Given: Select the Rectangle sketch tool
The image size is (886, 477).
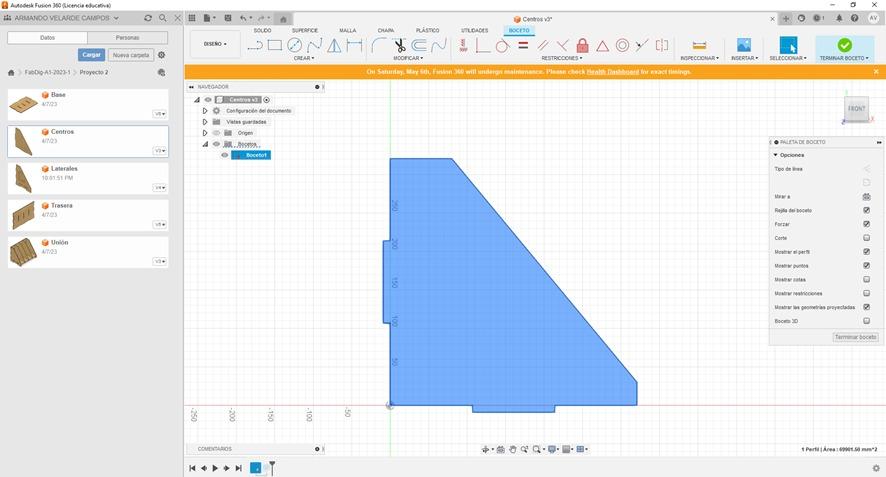Looking at the screenshot, I should (275, 45).
